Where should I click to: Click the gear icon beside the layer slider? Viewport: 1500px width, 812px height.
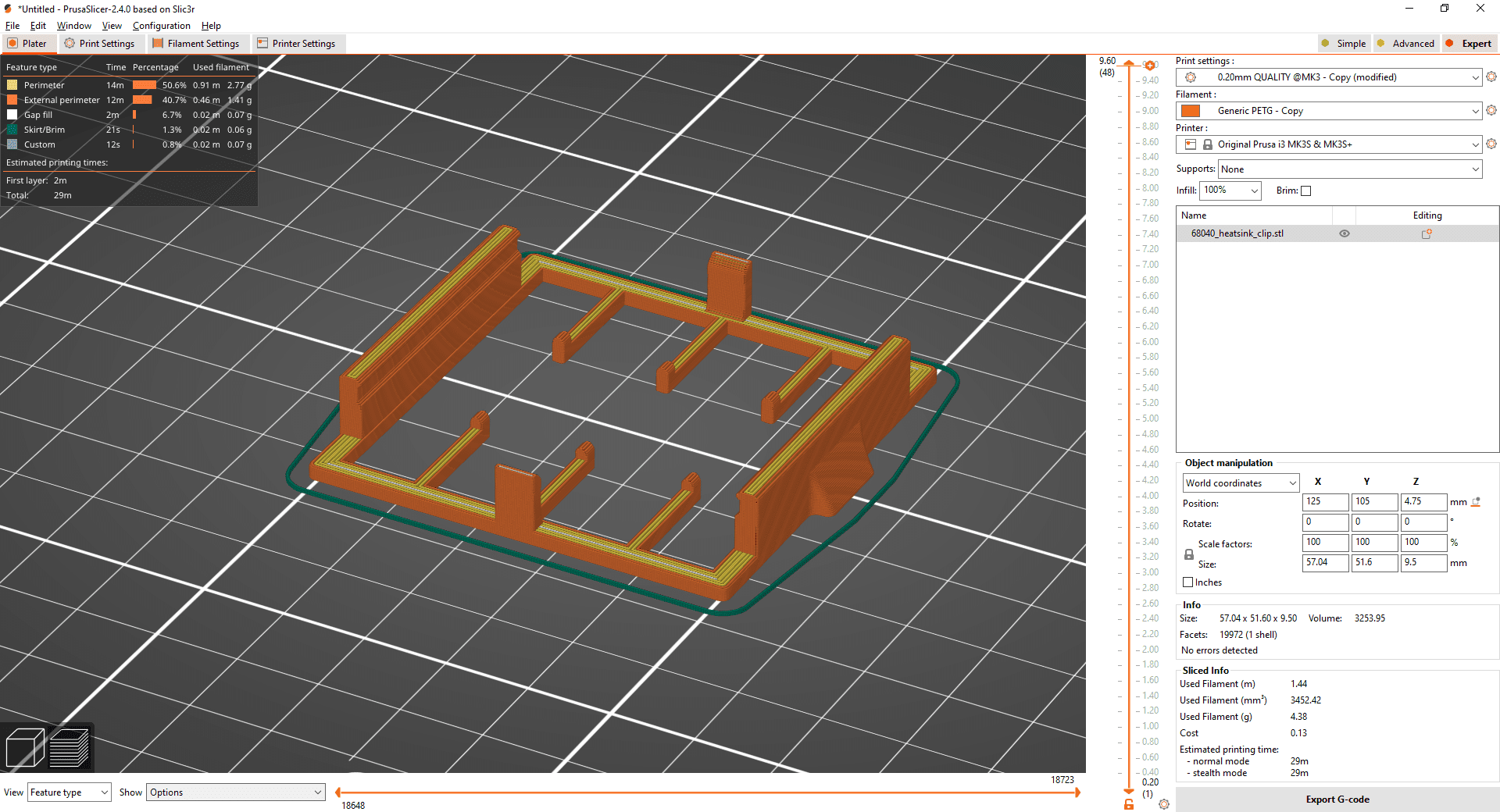click(x=1164, y=804)
